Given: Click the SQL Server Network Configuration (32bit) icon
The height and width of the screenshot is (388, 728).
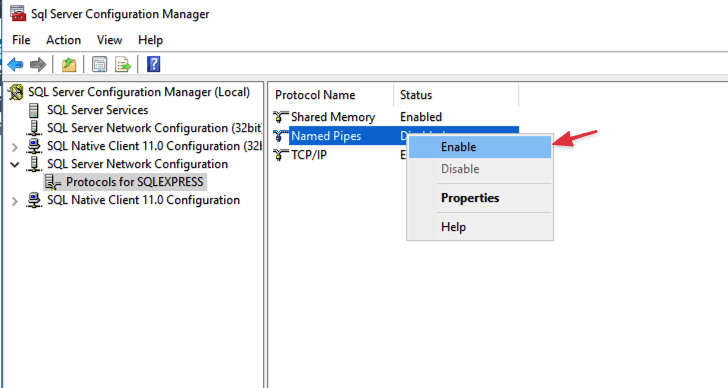Looking at the screenshot, I should (x=34, y=128).
